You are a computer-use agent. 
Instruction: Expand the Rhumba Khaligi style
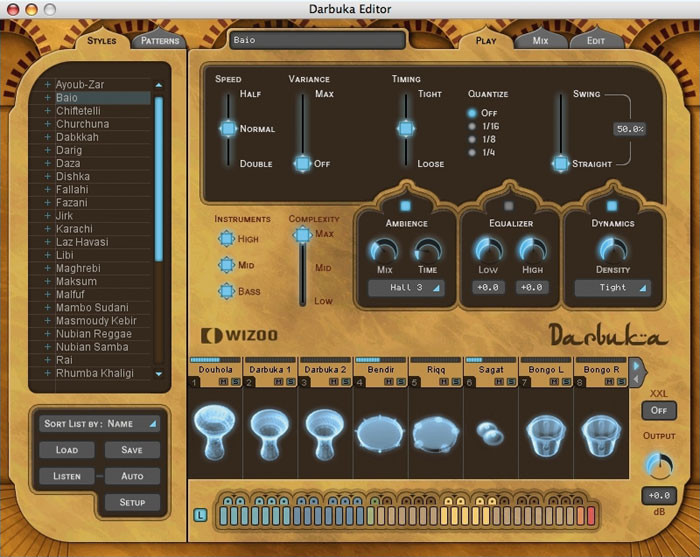click(x=47, y=373)
